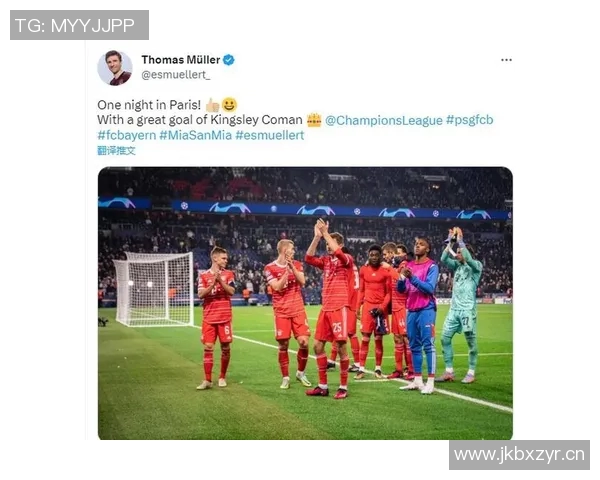The image size is (600, 480).
Task: Click the www.jkbxzyr.cn watermark
Action: [519, 455]
